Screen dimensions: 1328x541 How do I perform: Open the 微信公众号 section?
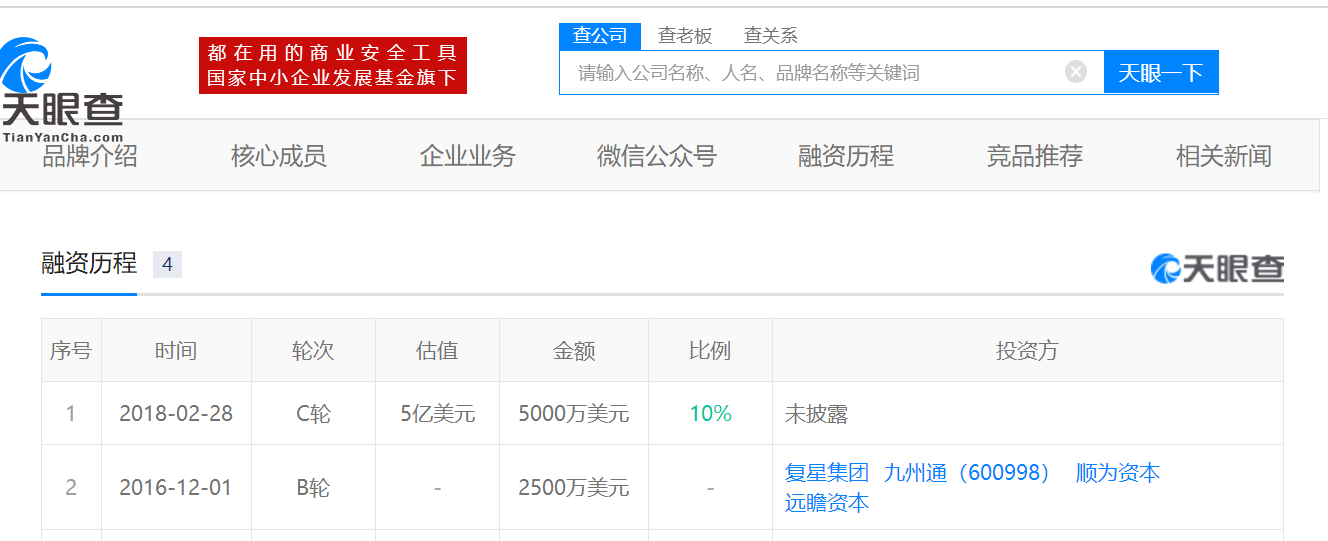tap(657, 156)
